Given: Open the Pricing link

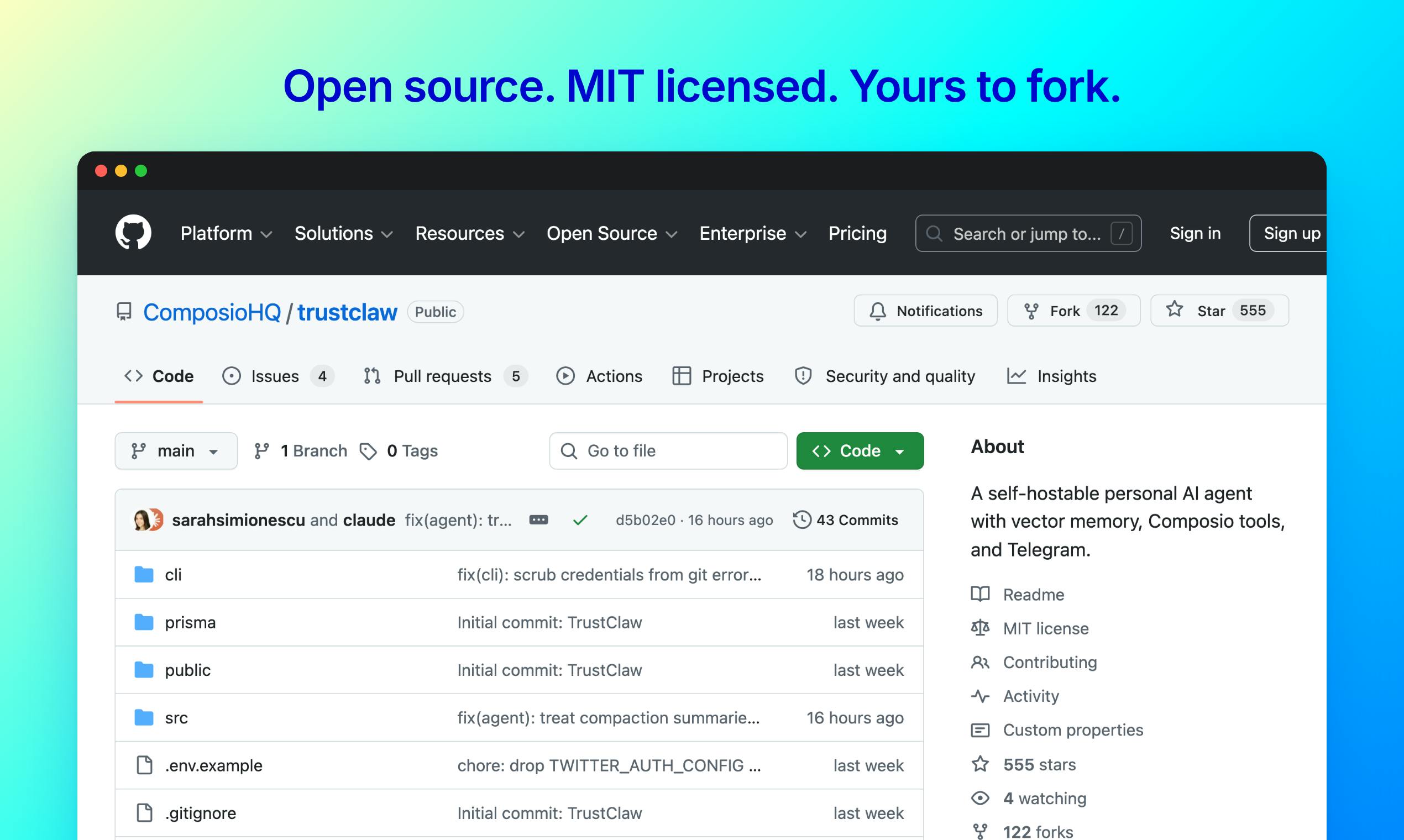Looking at the screenshot, I should point(858,233).
